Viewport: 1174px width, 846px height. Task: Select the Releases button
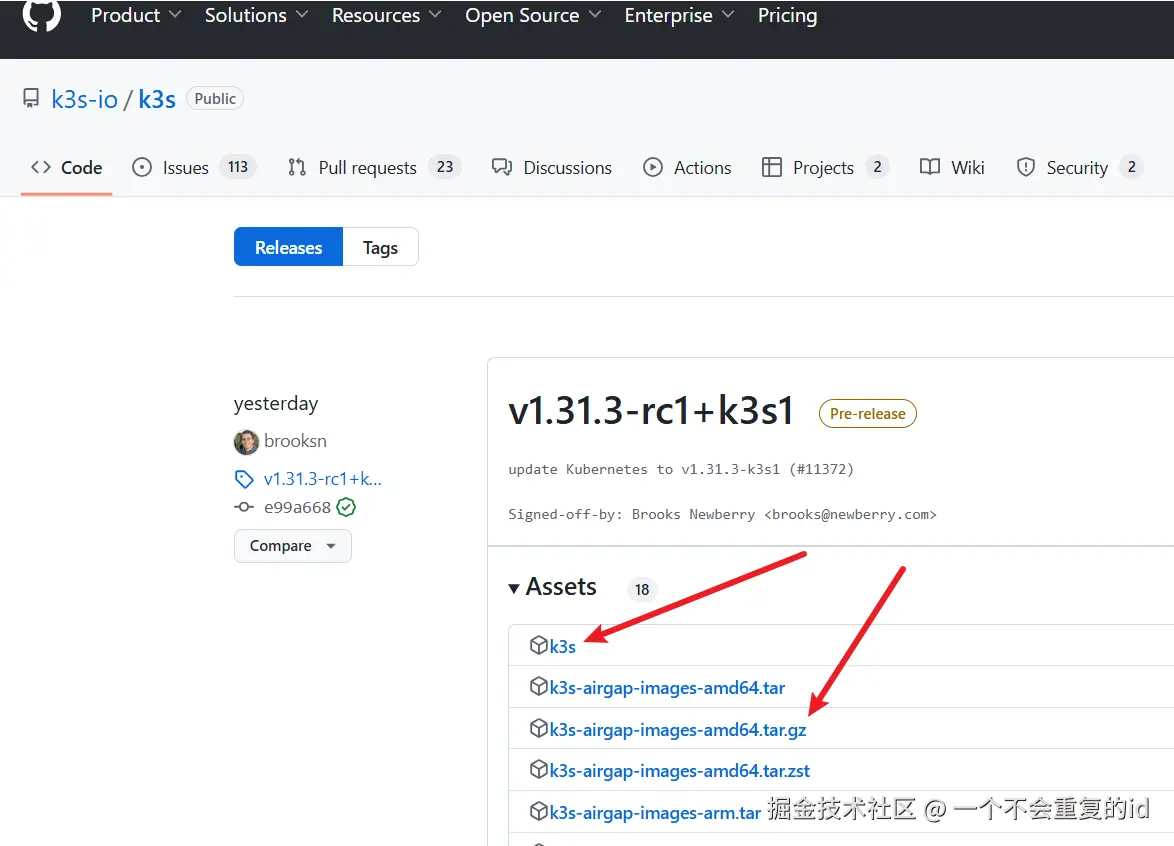pos(288,247)
